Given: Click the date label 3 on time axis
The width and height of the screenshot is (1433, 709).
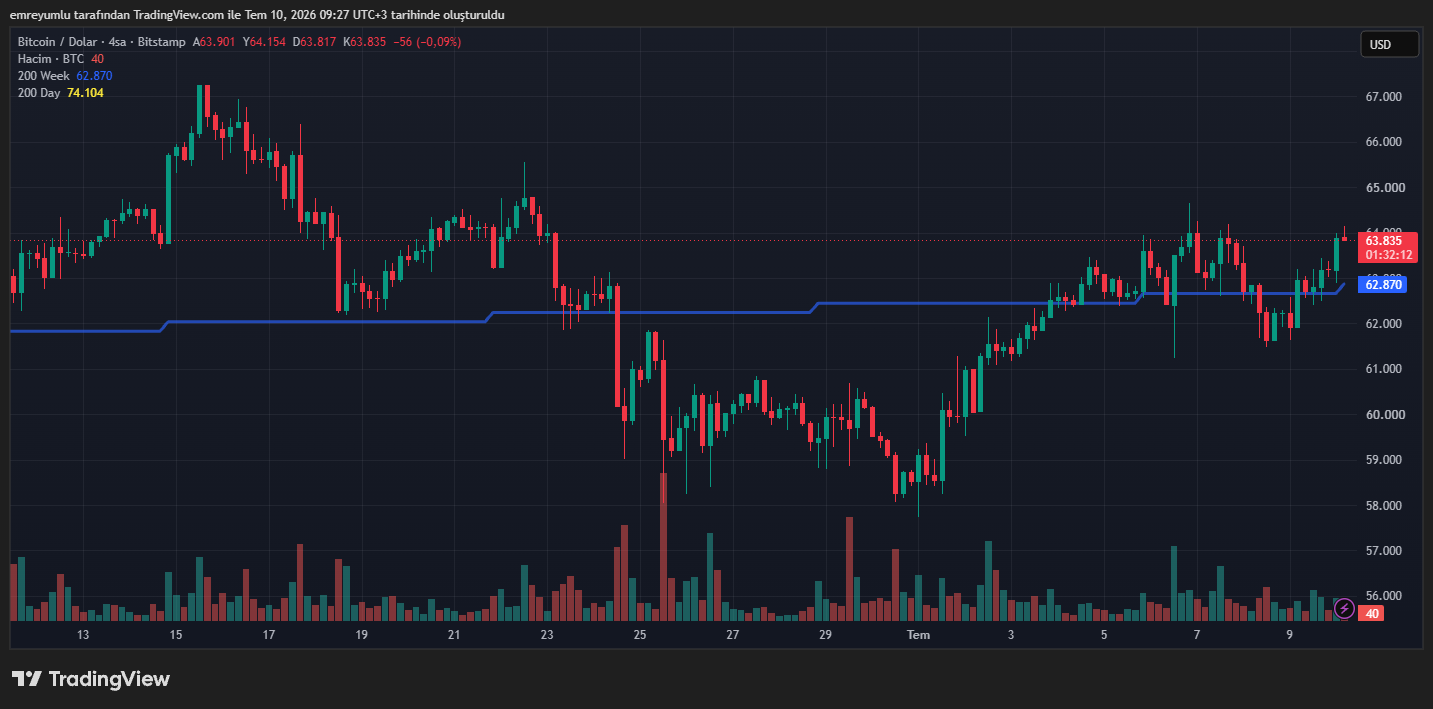Looking at the screenshot, I should coord(1011,635).
